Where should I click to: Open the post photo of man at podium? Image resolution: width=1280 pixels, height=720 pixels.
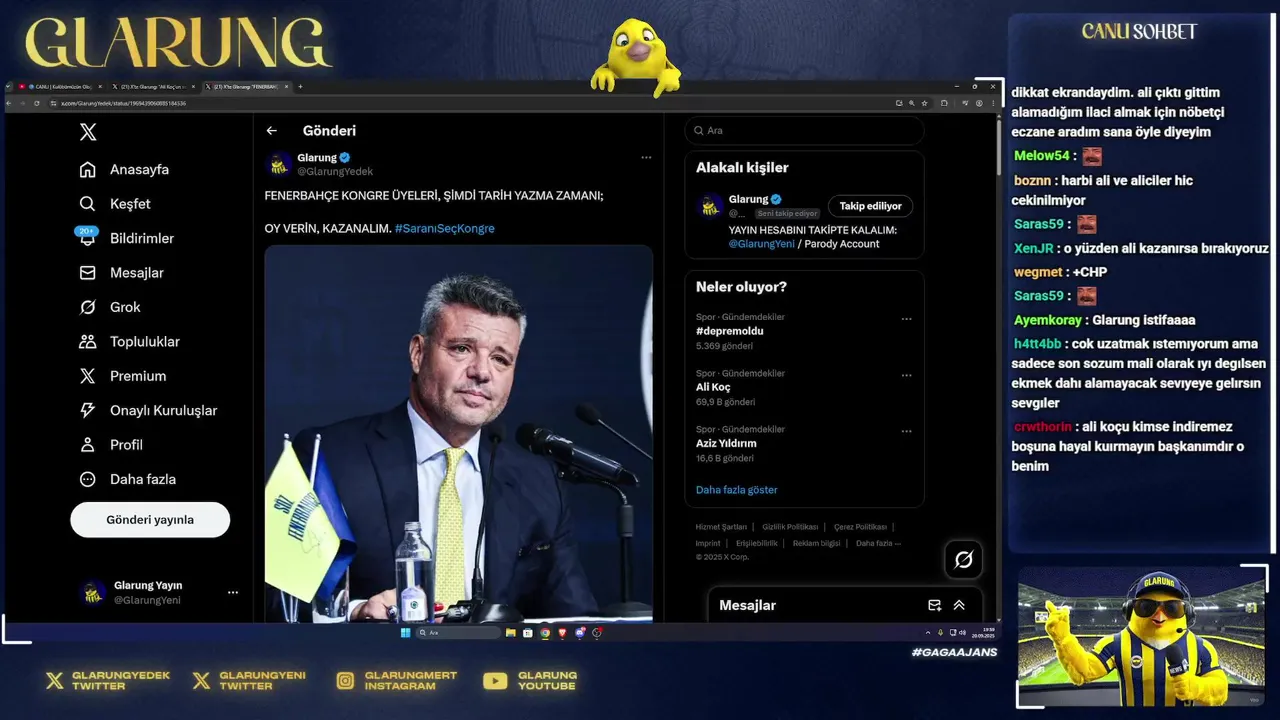click(x=459, y=433)
